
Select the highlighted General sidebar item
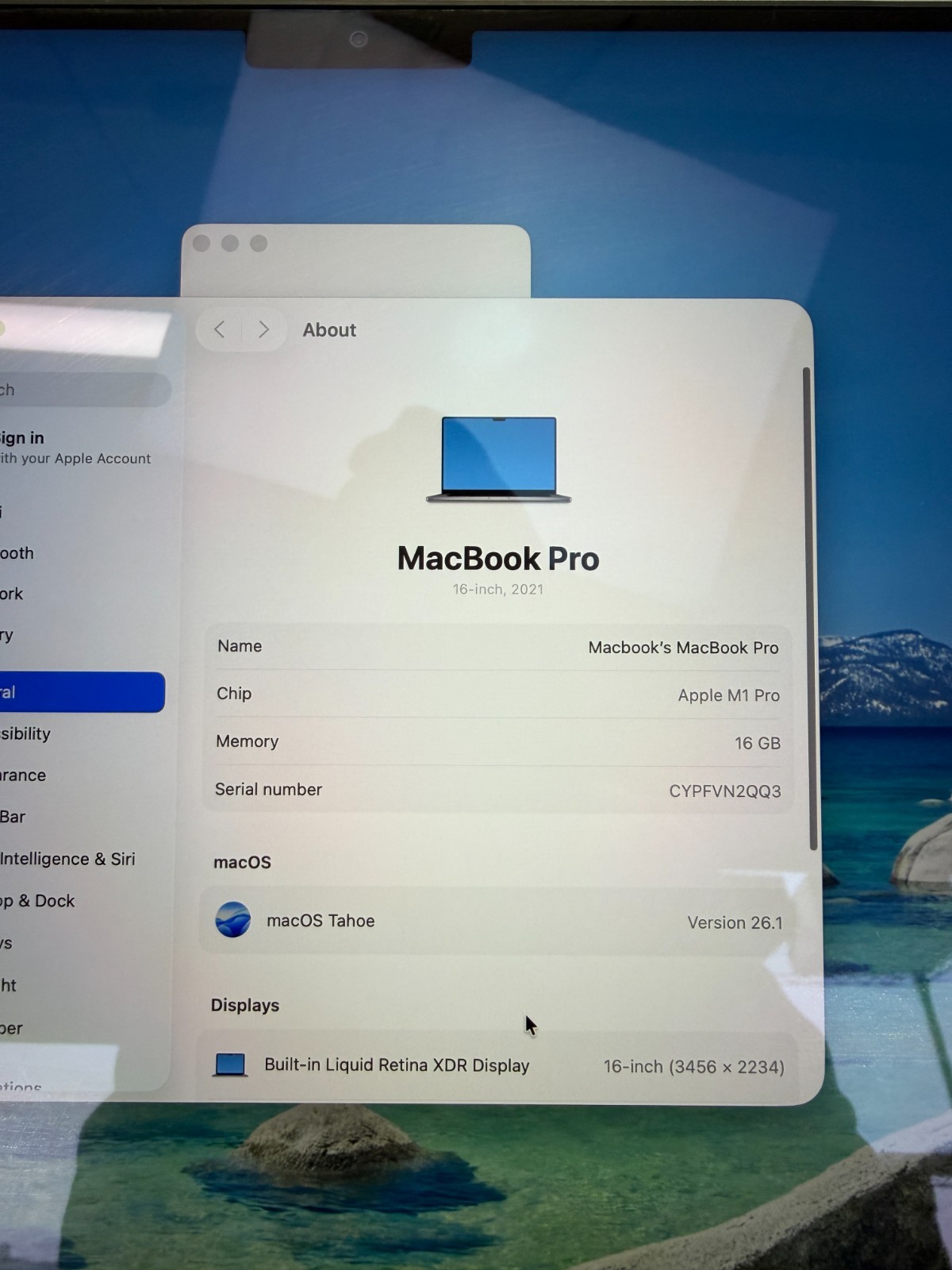click(83, 692)
